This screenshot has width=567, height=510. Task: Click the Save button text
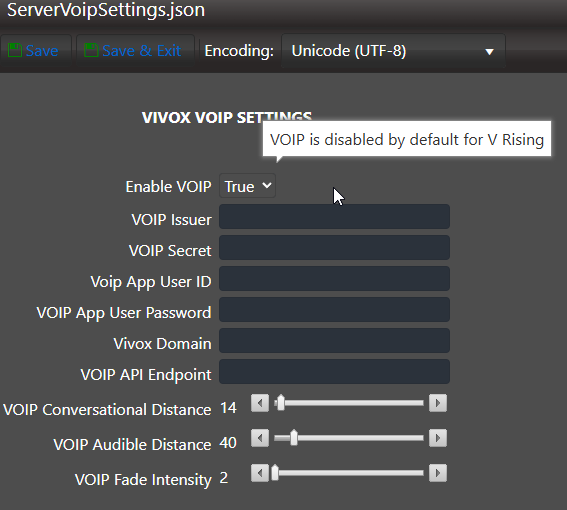(x=42, y=51)
